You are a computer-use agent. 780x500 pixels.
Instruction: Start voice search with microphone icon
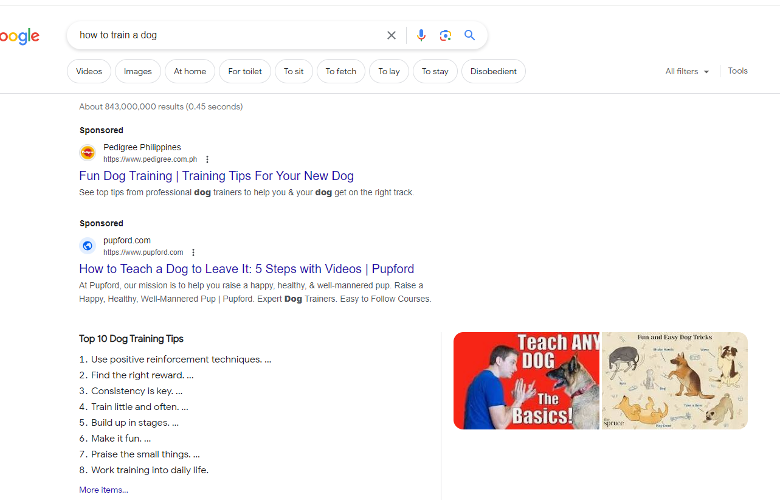[421, 35]
